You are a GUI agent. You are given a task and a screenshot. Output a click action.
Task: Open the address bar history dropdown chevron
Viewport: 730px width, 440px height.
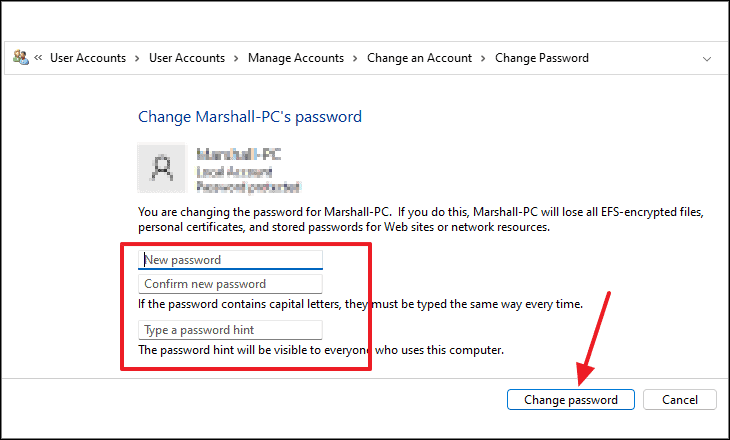(x=707, y=59)
